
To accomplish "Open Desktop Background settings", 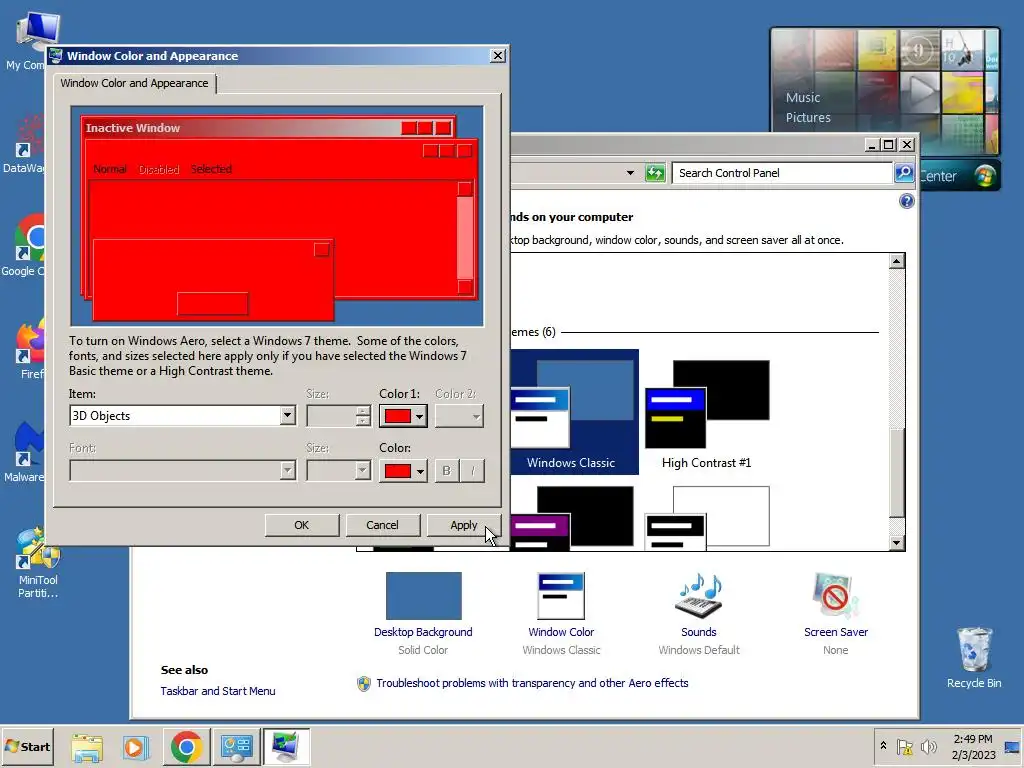I will [423, 613].
